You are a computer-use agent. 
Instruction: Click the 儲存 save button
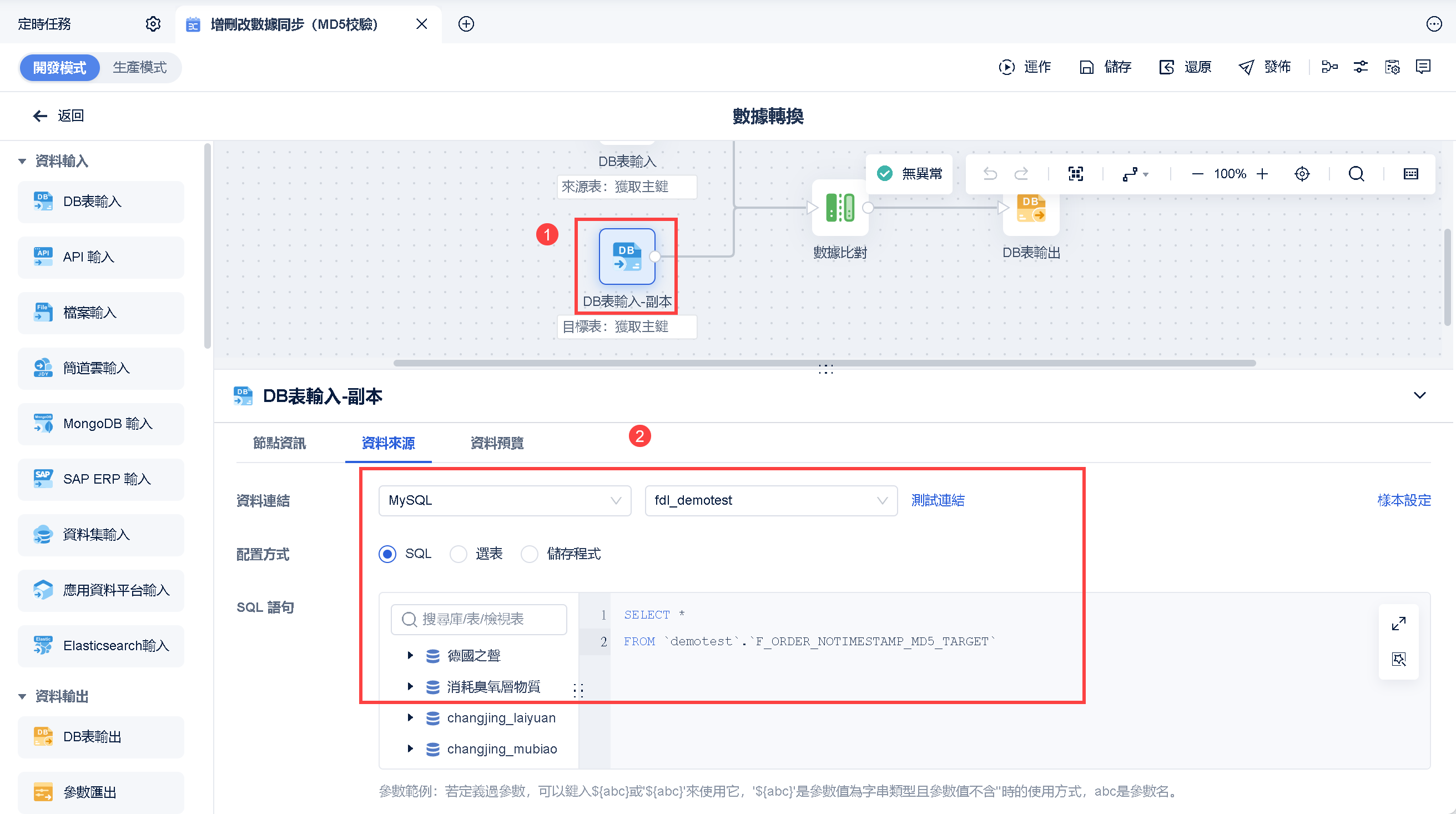point(1105,67)
